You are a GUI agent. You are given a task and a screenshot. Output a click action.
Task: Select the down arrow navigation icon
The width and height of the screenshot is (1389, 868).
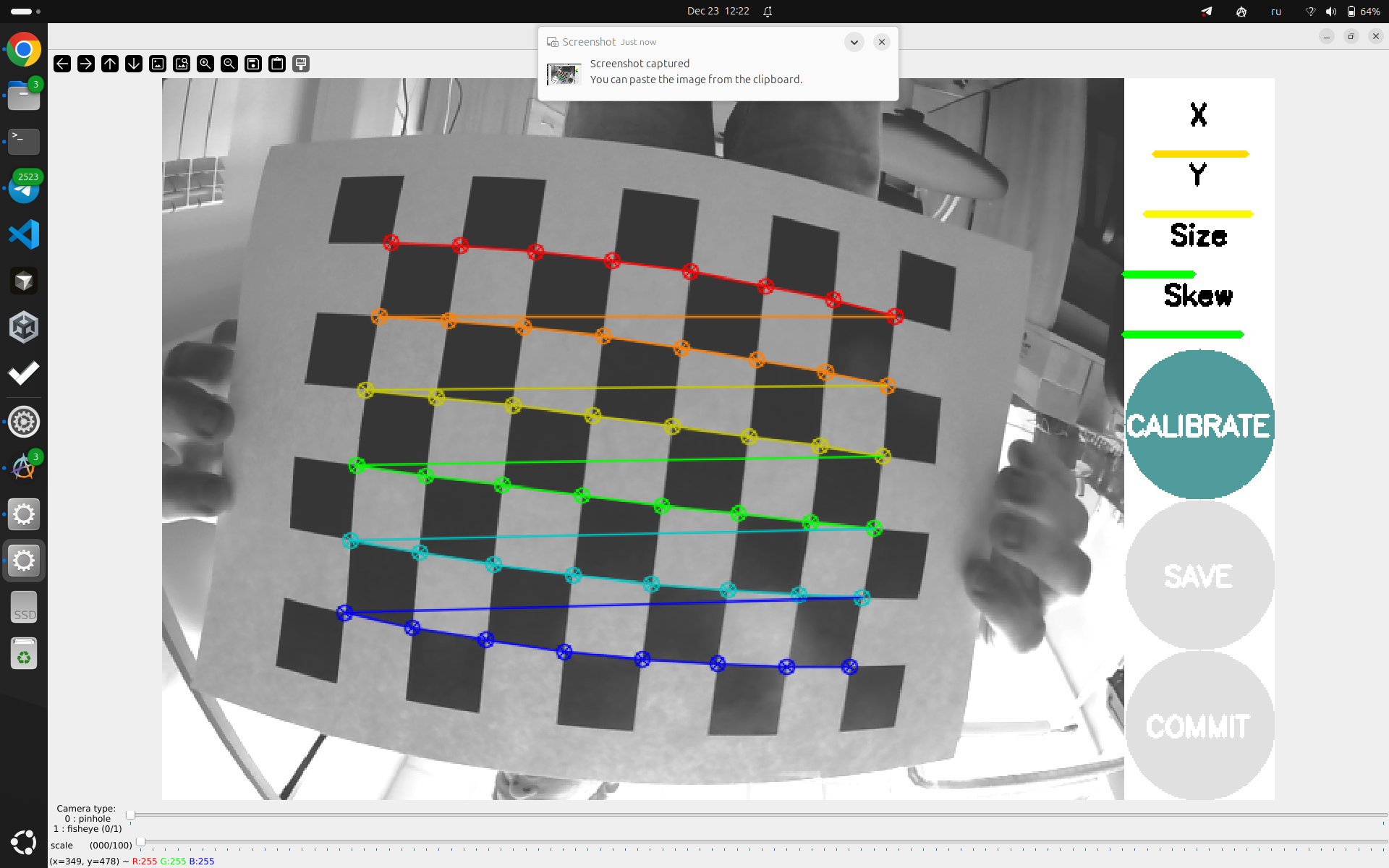133,64
